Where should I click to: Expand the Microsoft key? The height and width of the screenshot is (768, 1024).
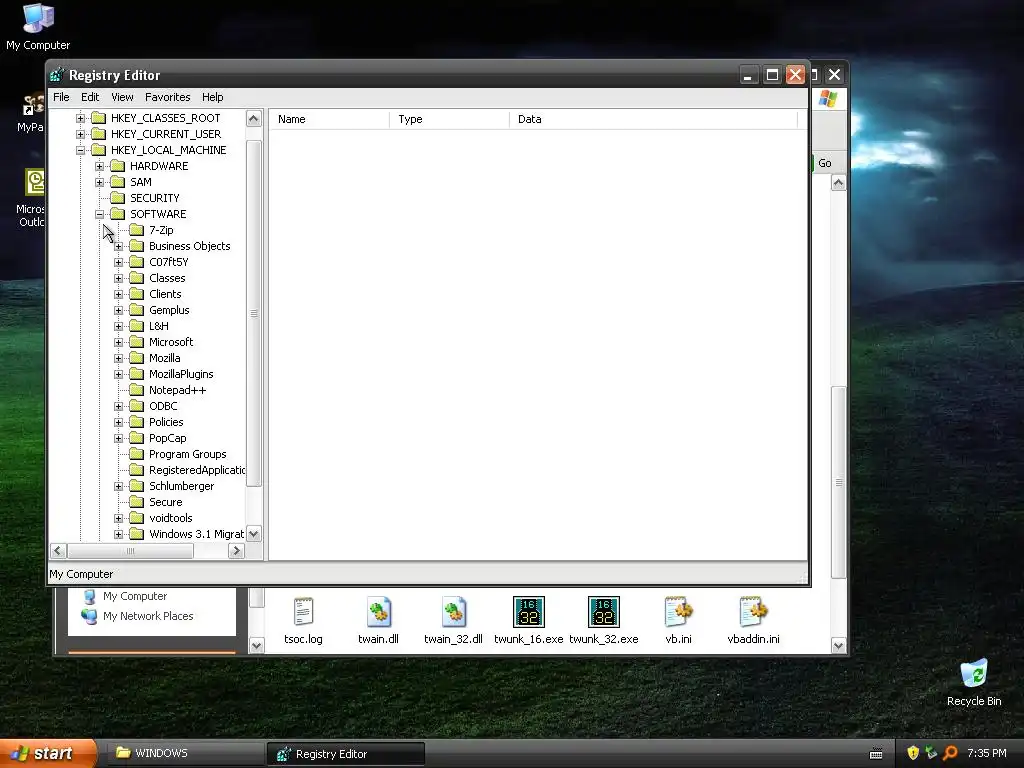pos(118,342)
